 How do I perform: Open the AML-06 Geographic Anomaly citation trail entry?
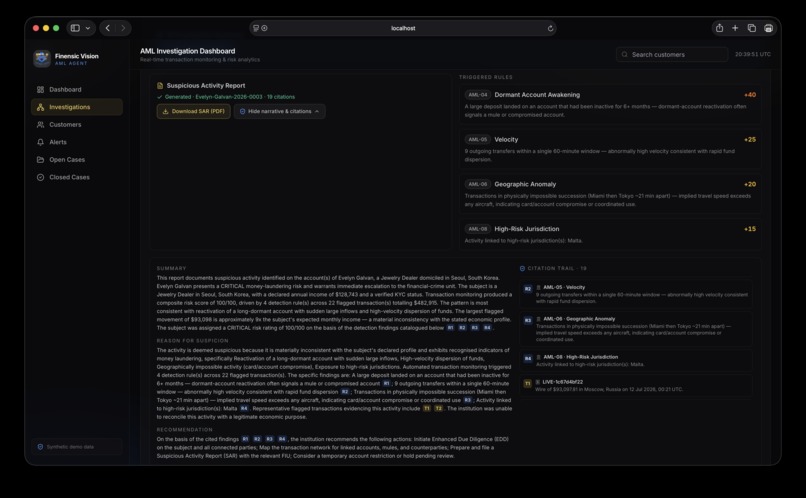point(636,328)
